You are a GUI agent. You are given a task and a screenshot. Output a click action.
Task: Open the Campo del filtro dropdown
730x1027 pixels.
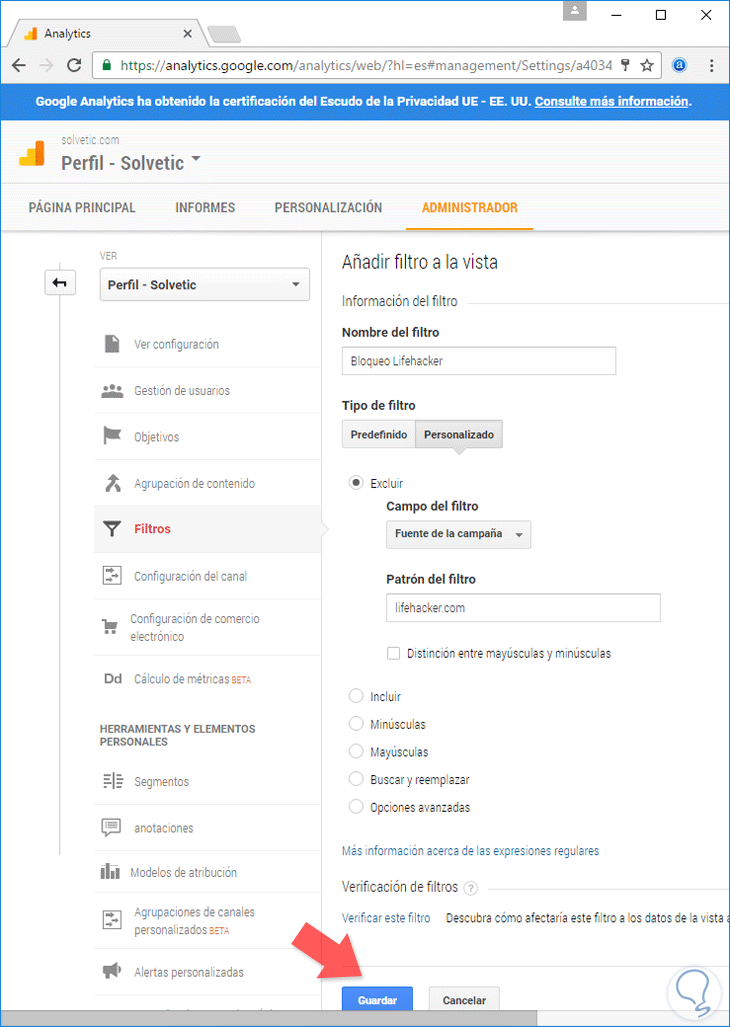point(459,535)
